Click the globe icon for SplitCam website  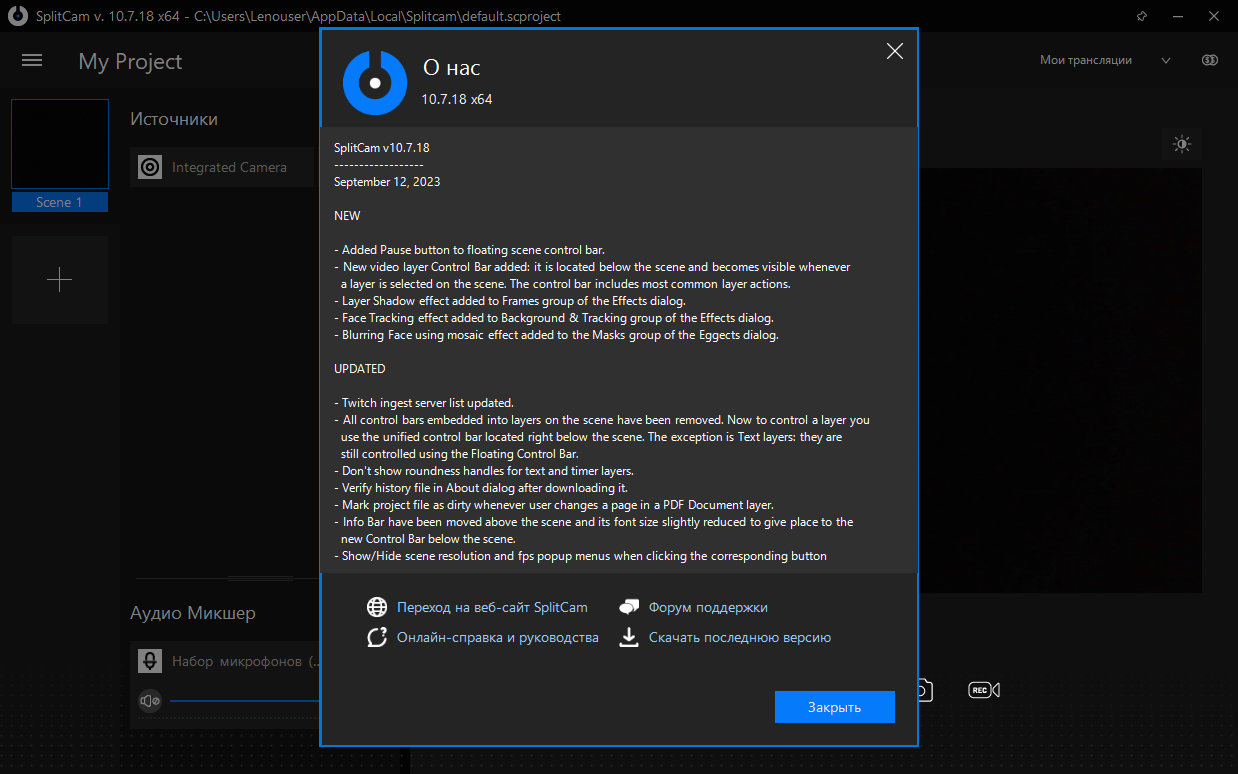point(377,607)
